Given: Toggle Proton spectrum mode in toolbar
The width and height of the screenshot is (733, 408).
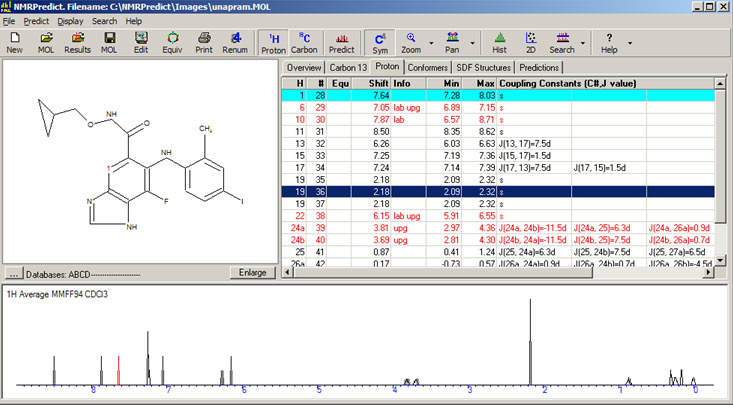Looking at the screenshot, I should click(272, 41).
